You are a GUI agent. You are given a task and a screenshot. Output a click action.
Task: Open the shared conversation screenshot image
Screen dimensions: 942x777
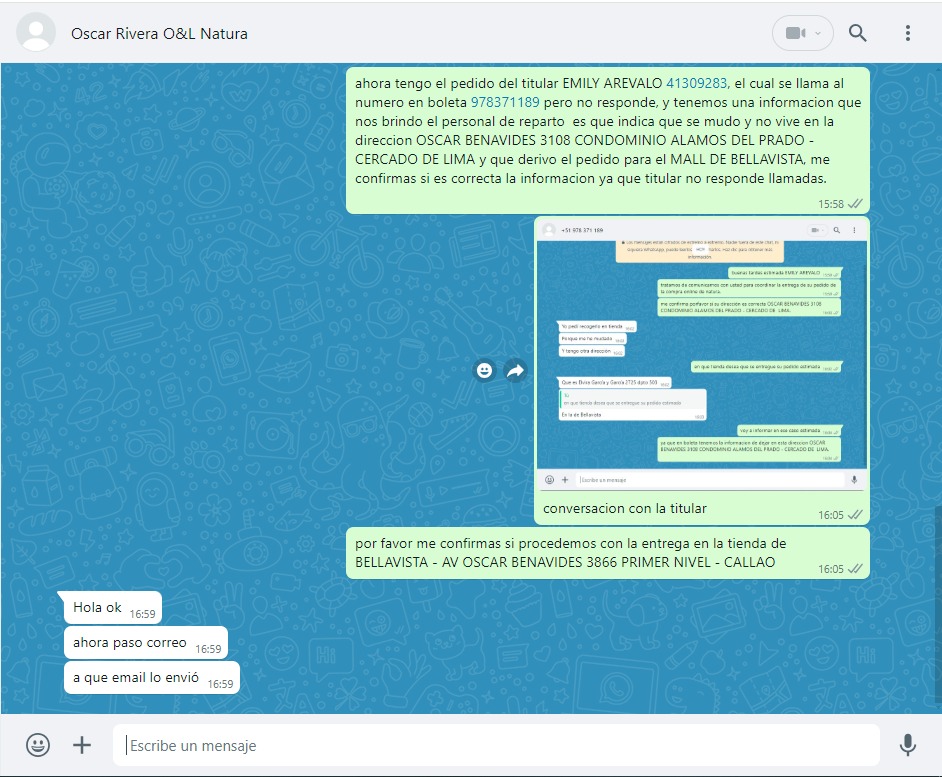click(x=701, y=355)
